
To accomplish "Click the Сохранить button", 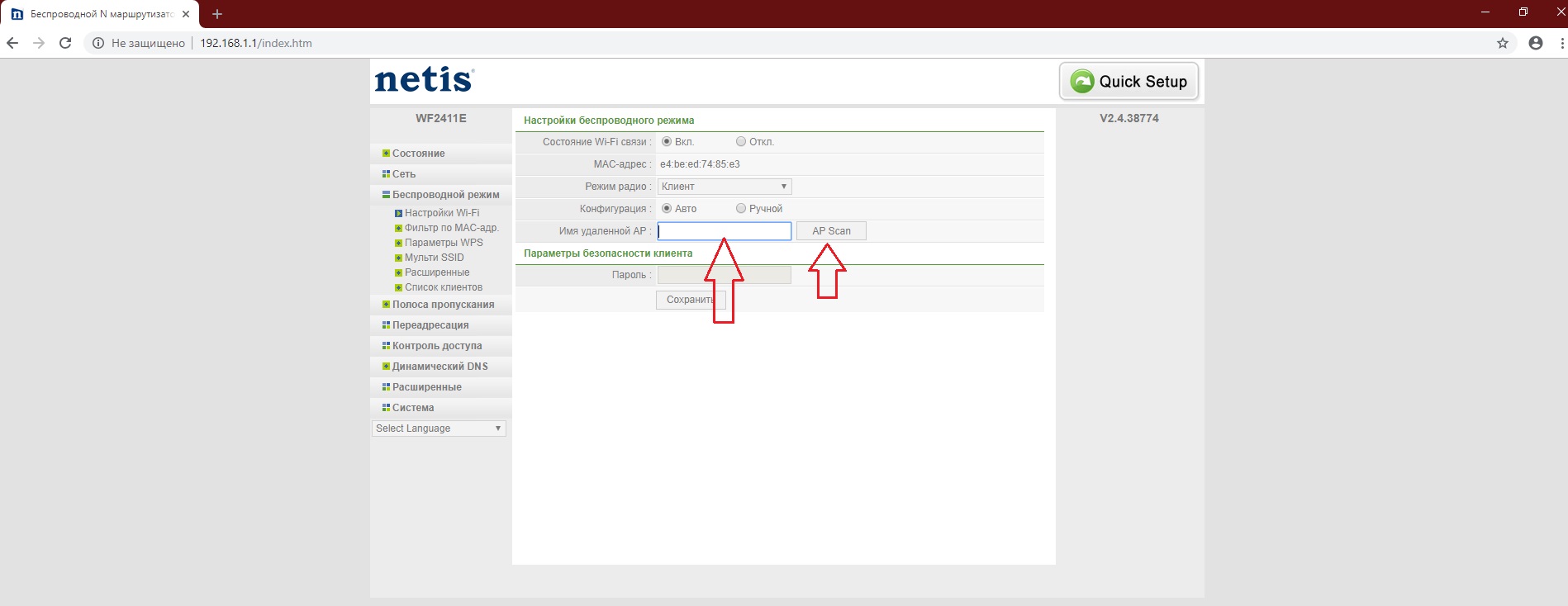I will [x=691, y=300].
